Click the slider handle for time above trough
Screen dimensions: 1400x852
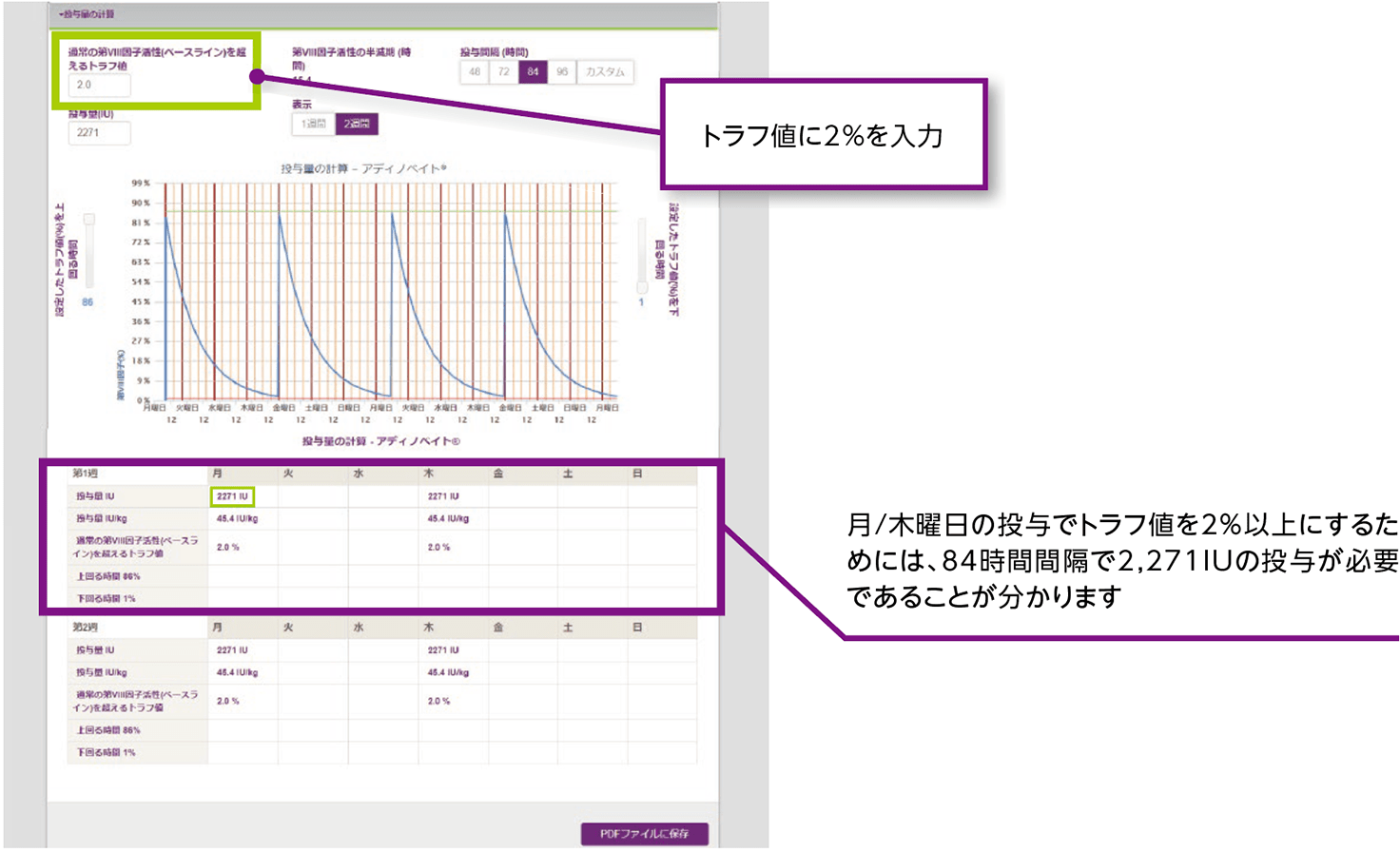point(89,220)
